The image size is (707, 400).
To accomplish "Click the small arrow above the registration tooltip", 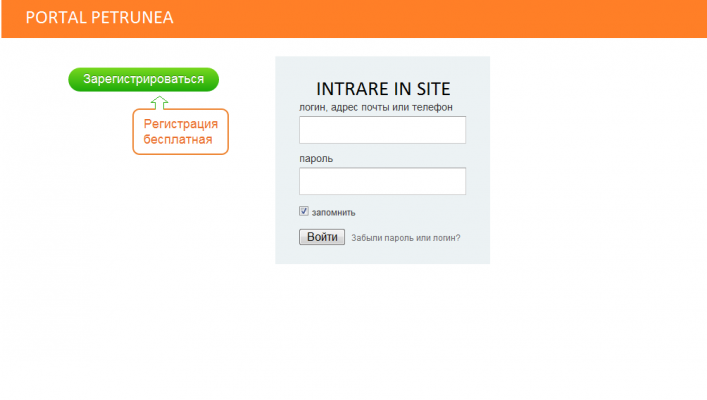I will click(160, 101).
